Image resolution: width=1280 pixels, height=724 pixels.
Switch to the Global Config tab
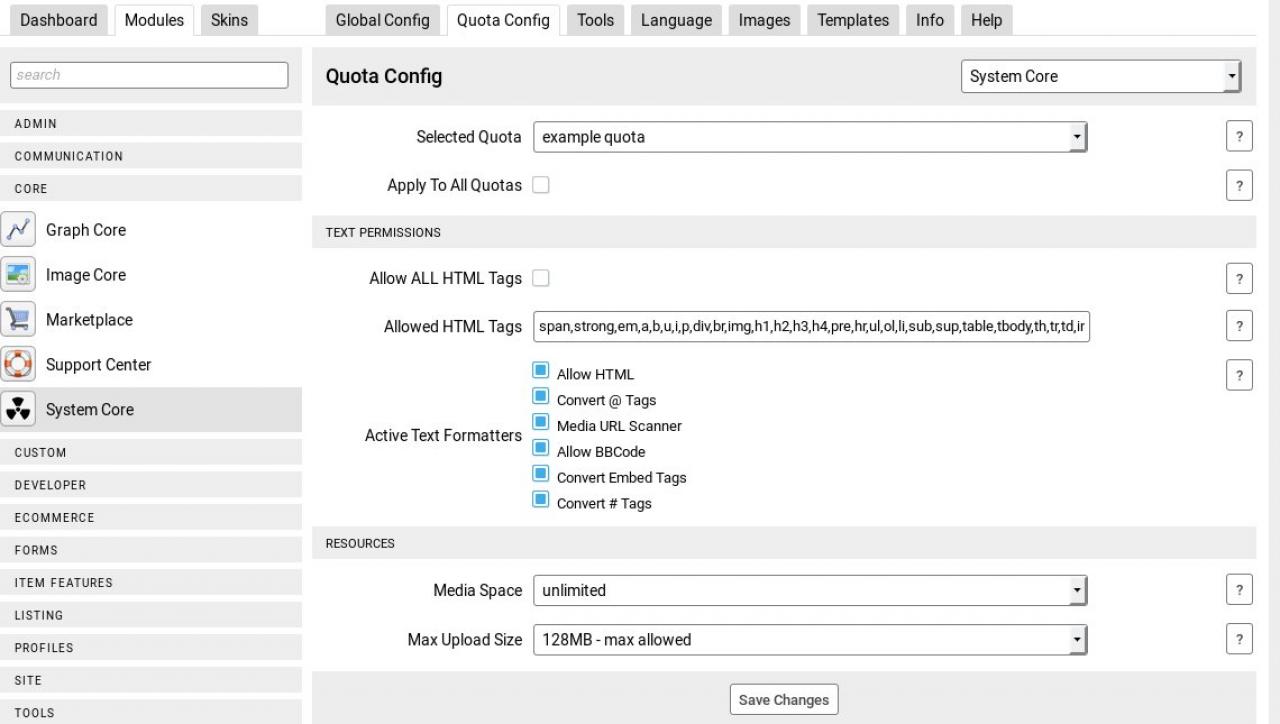pyautogui.click(x=382, y=20)
